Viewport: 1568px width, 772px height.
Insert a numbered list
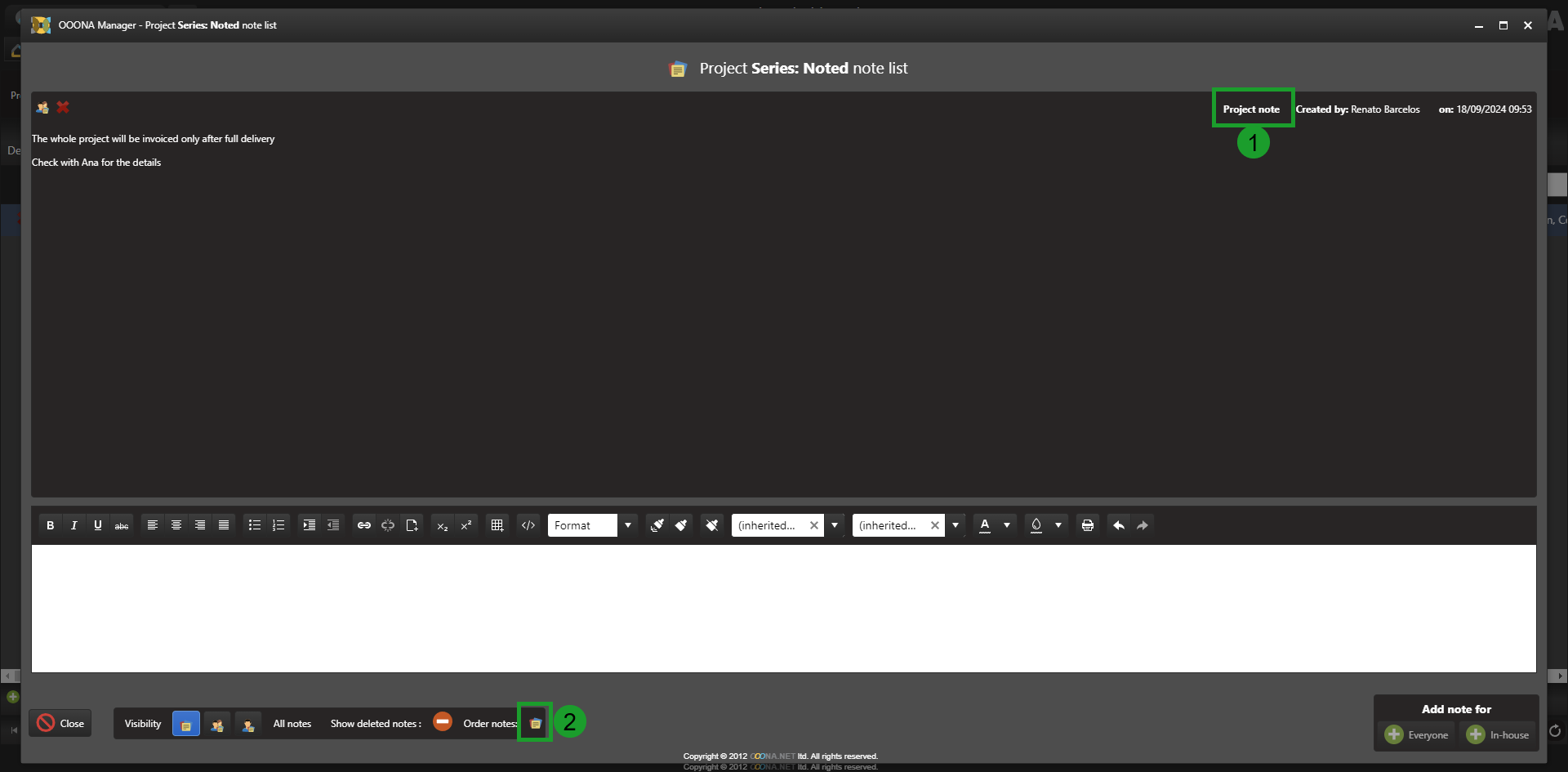pos(278,525)
